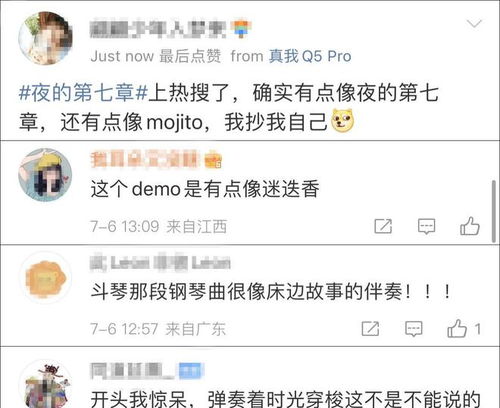
Task: Share the 迷迭香 demo comment
Action: point(383,226)
